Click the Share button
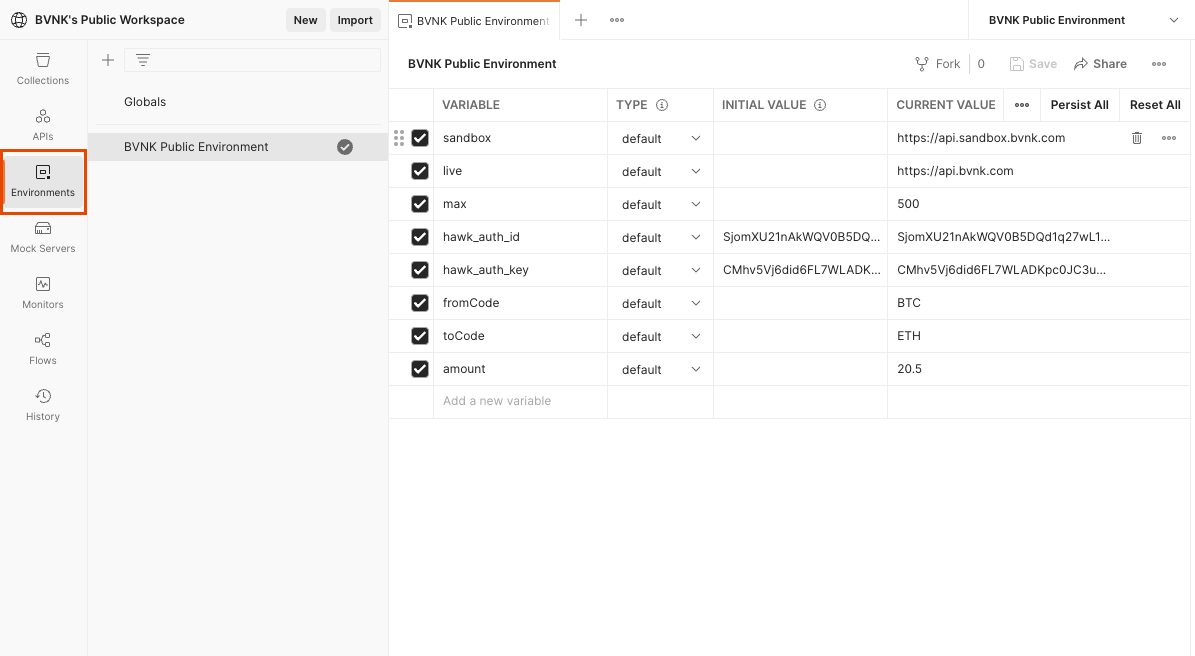Viewport: 1195px width, 656px height. click(1100, 64)
